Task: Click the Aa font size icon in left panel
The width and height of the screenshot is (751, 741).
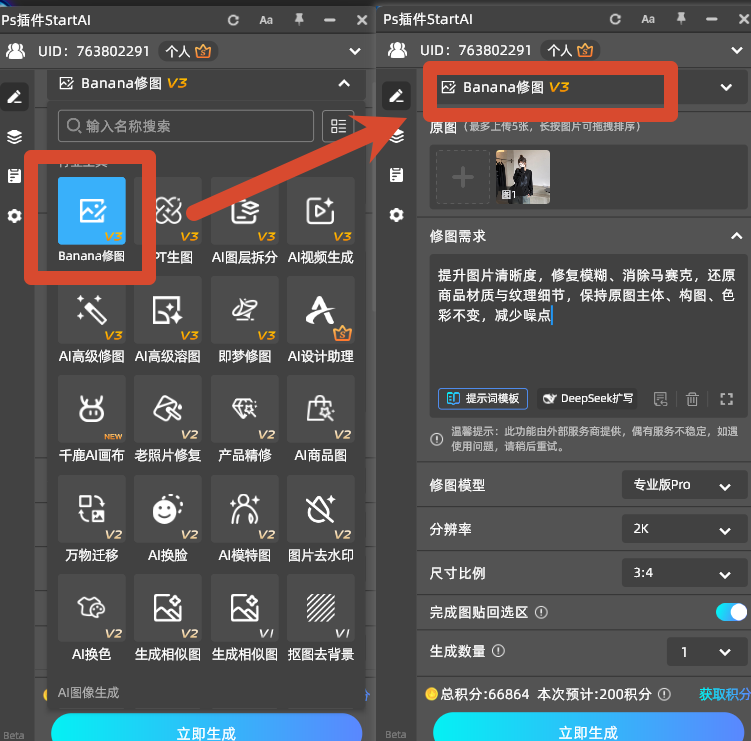Action: [x=266, y=20]
